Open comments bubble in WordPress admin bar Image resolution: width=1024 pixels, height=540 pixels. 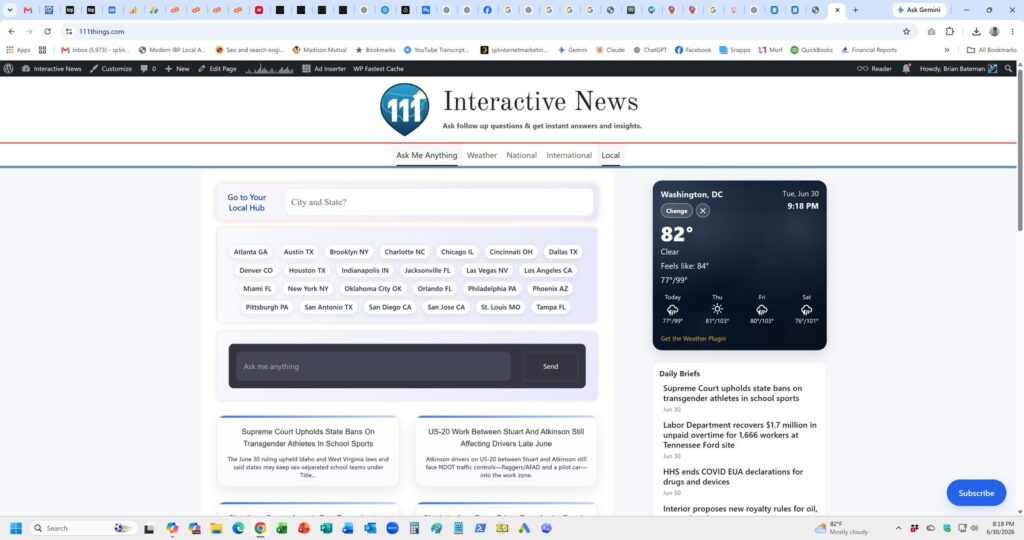(x=148, y=69)
